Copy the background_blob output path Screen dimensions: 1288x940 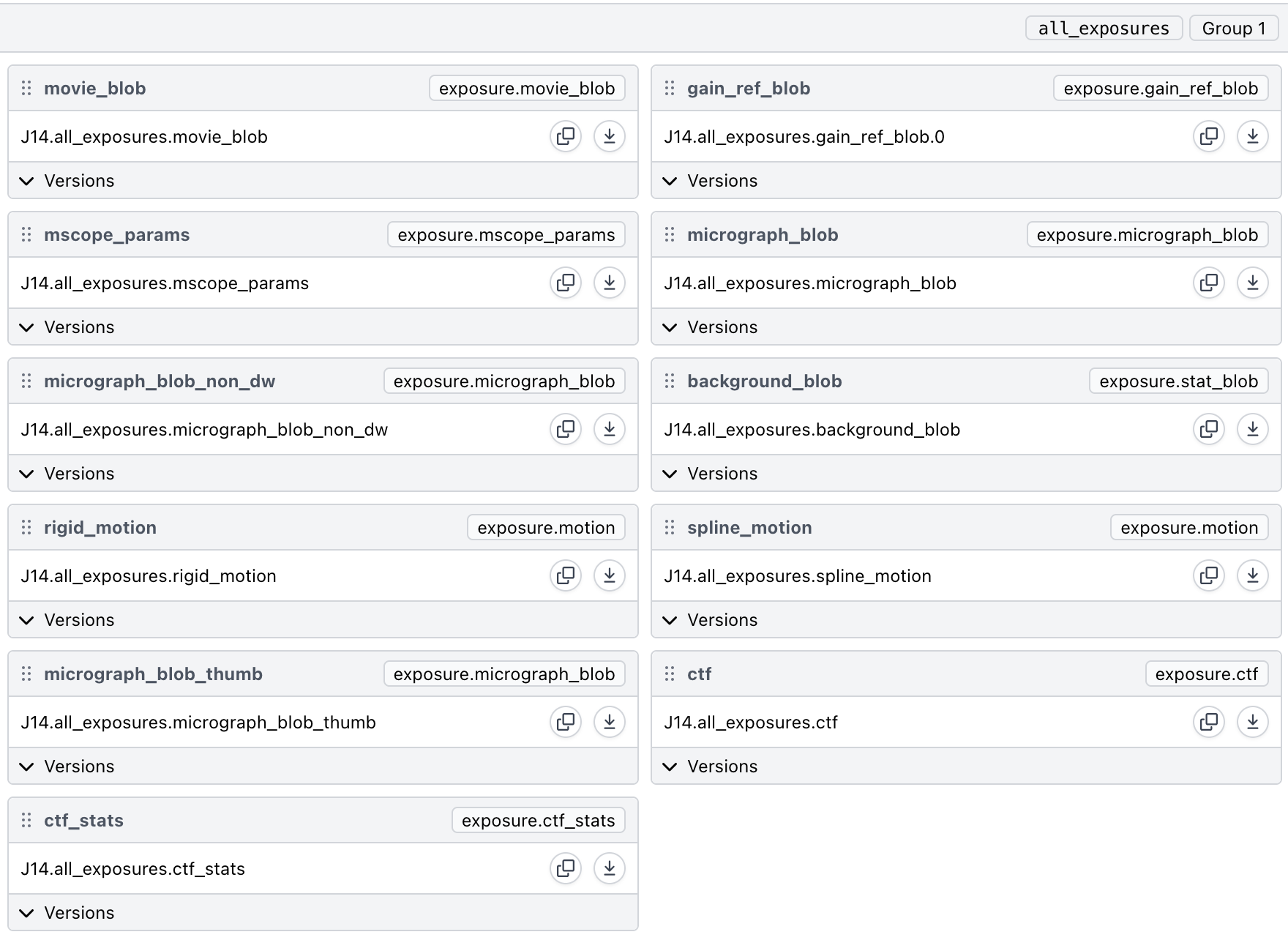click(1209, 429)
